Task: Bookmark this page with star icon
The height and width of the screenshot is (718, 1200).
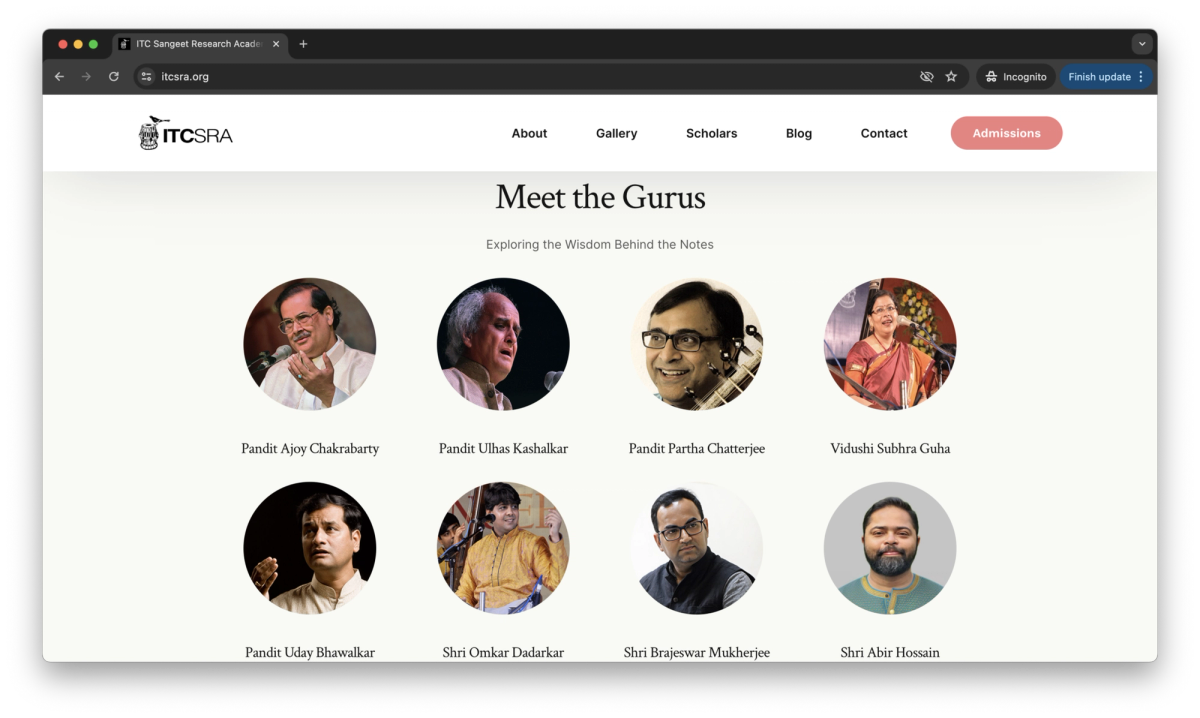Action: click(951, 77)
